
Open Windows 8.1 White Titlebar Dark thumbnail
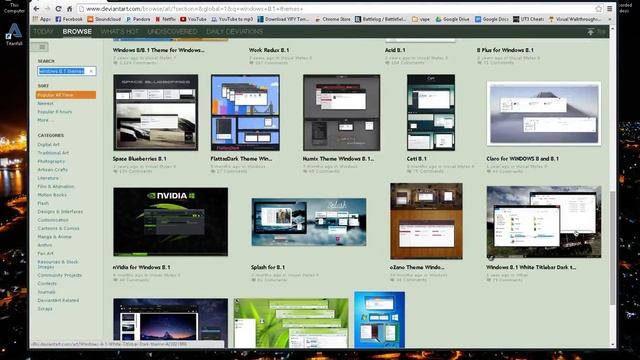click(x=544, y=222)
